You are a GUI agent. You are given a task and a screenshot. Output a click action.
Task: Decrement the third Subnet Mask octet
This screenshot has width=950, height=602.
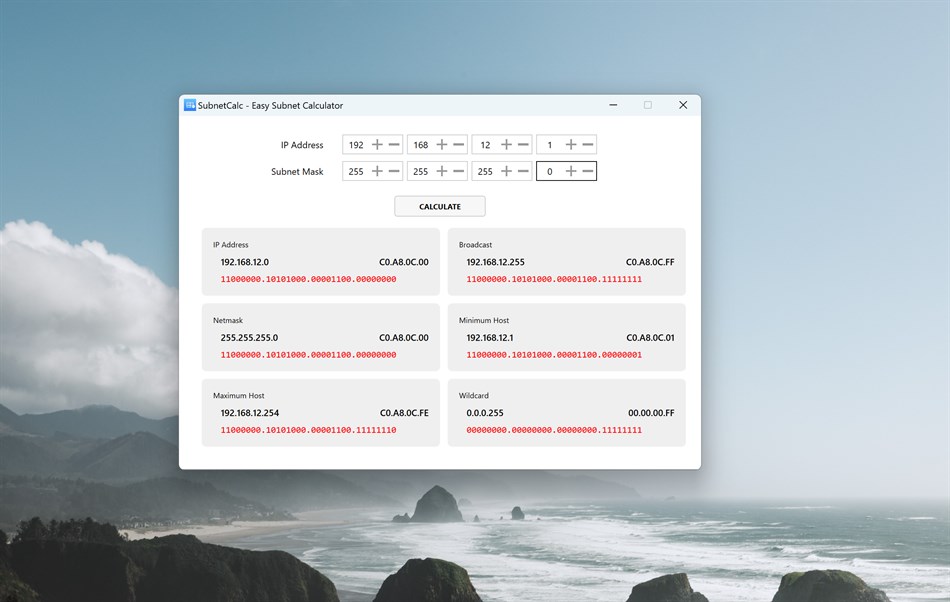coord(524,171)
